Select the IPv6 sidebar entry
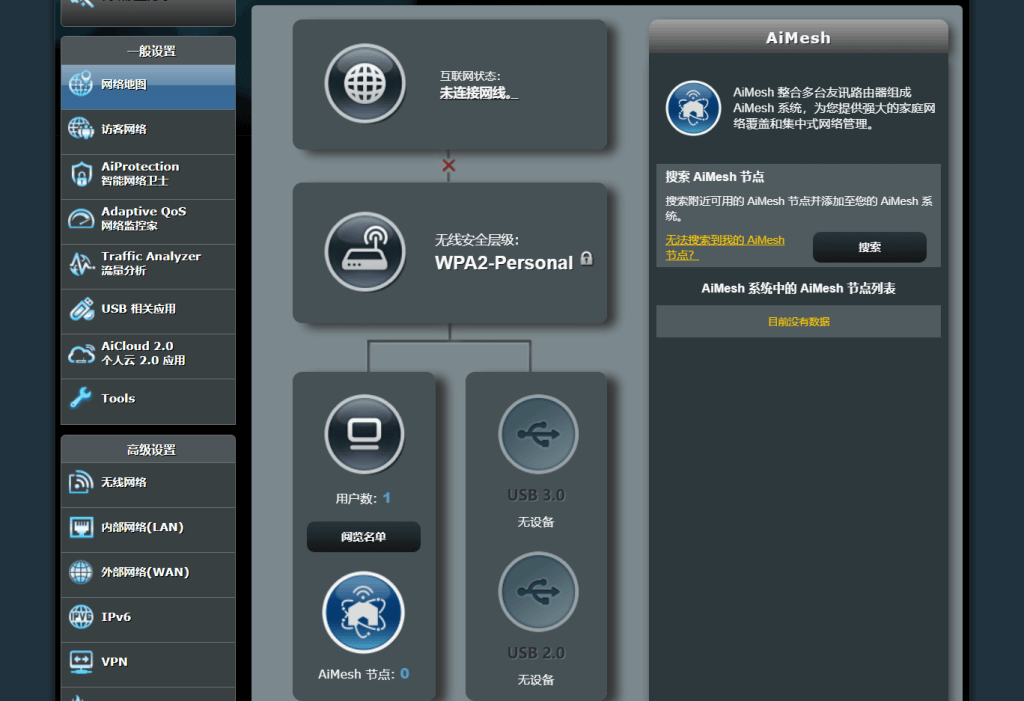The image size is (1024, 701). (x=148, y=617)
